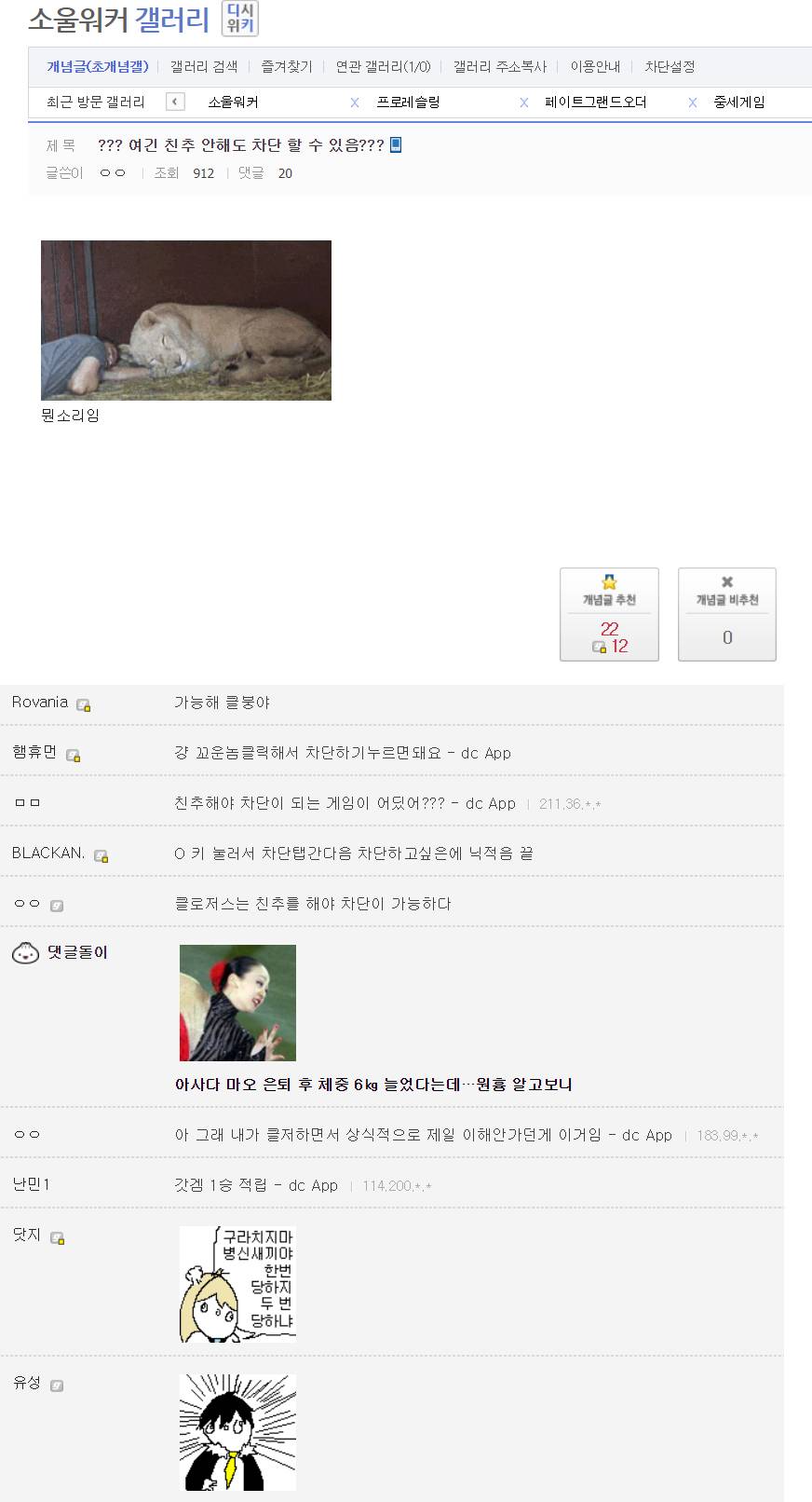Click the 댓글돌이 bun mascot icon
This screenshot has height=1502, width=812.
(25, 953)
